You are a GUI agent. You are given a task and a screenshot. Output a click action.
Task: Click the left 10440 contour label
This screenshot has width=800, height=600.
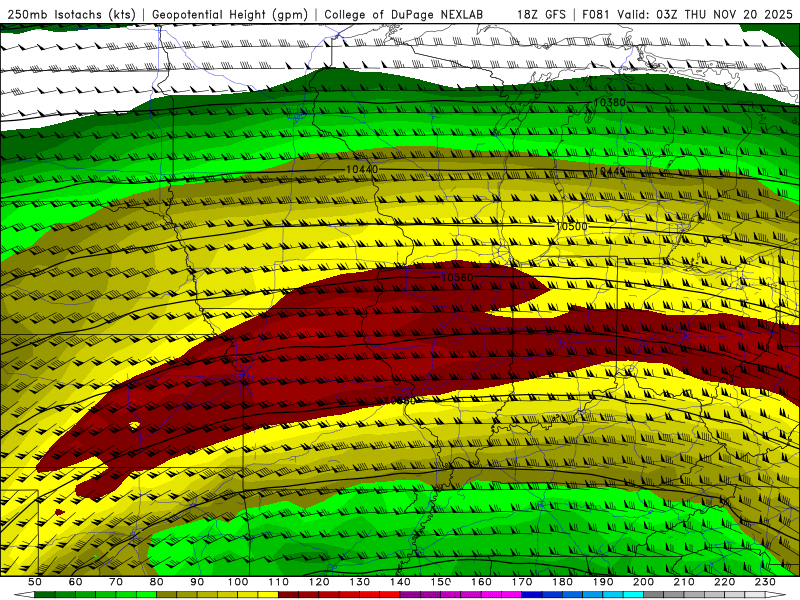pyautogui.click(x=362, y=169)
